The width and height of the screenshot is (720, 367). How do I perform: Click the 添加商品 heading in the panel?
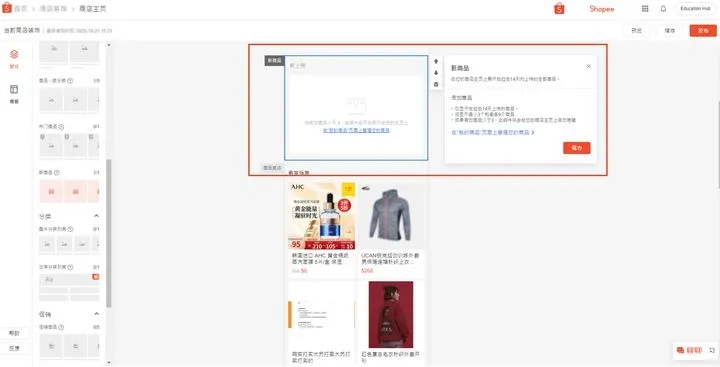point(461,98)
